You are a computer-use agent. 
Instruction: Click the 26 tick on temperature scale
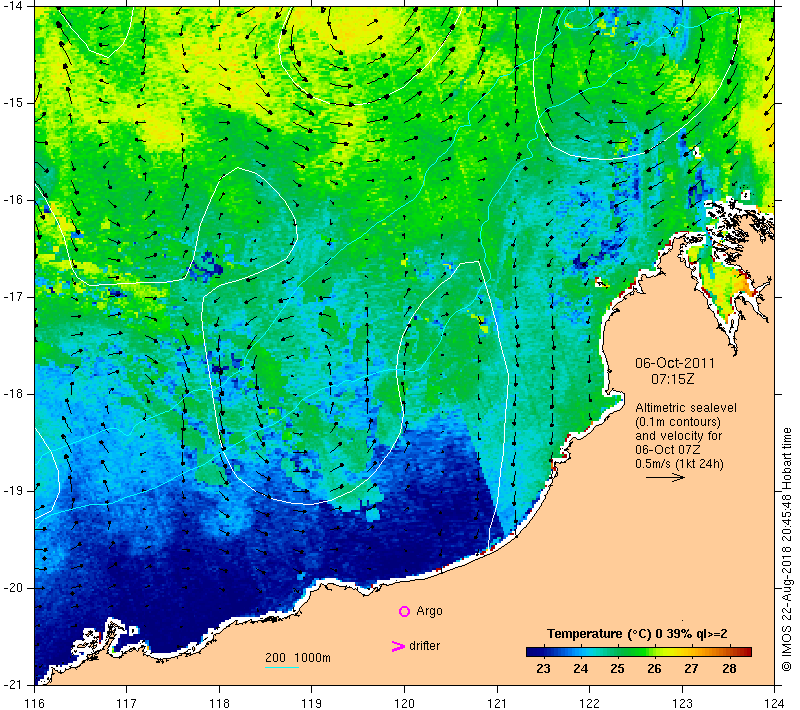coord(654,669)
